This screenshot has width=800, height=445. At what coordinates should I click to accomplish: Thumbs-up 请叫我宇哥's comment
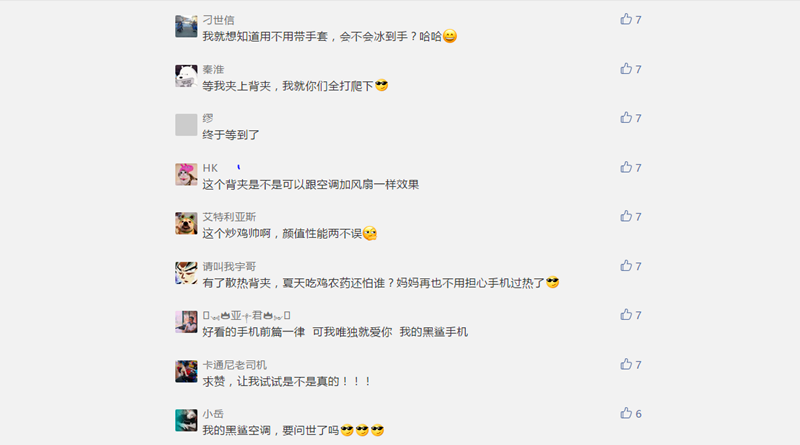point(626,266)
